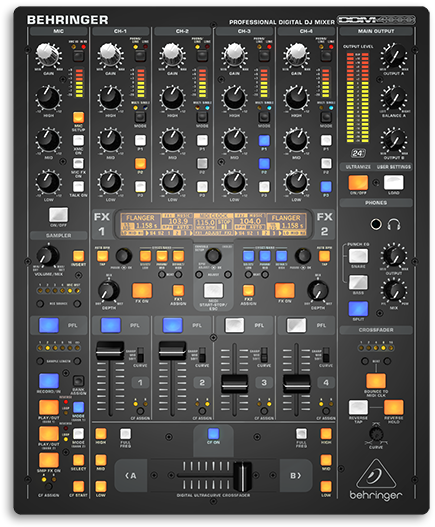Toggle the SPLIT button in phones section
This screenshot has height=527, width=435.
(358, 309)
